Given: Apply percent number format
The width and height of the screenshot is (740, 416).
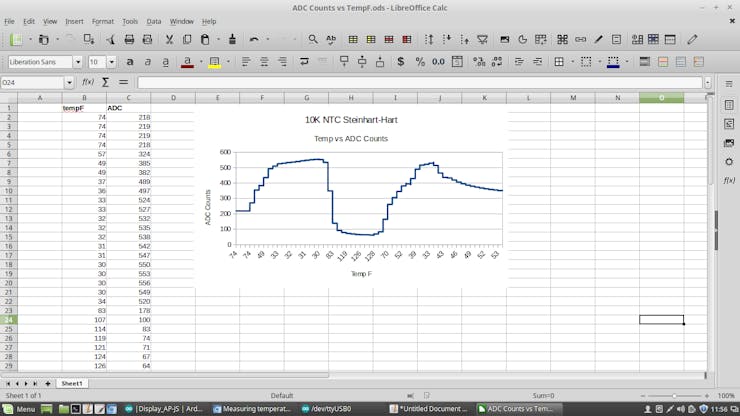Looking at the screenshot, I should (x=419, y=61).
